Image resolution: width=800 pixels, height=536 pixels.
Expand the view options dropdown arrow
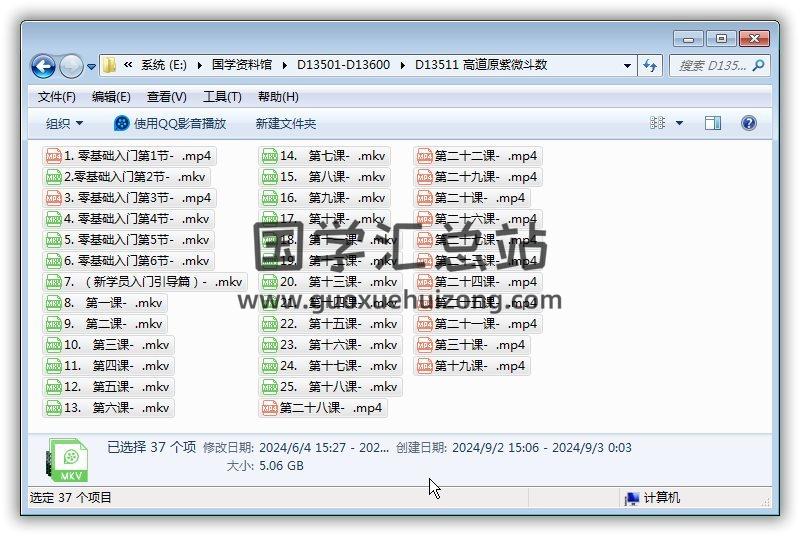coord(680,123)
